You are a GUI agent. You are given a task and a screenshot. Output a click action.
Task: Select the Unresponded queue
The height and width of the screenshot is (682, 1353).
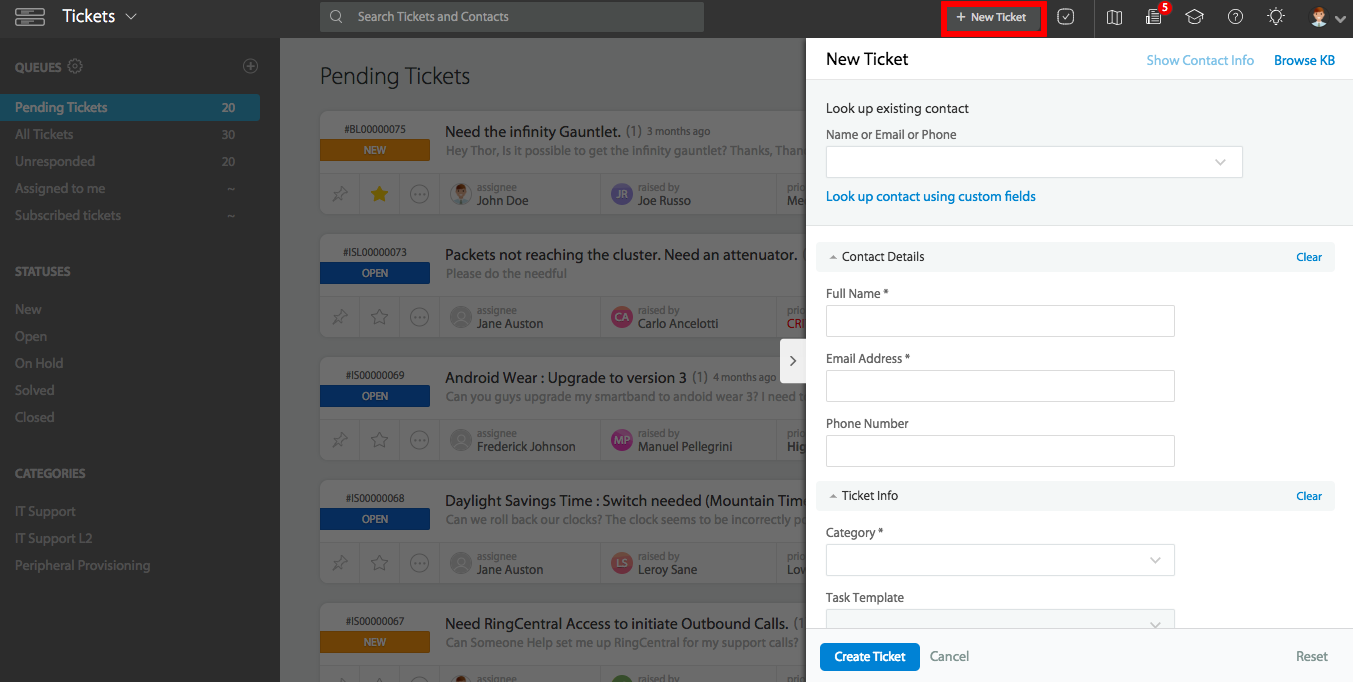pyautogui.click(x=130, y=161)
